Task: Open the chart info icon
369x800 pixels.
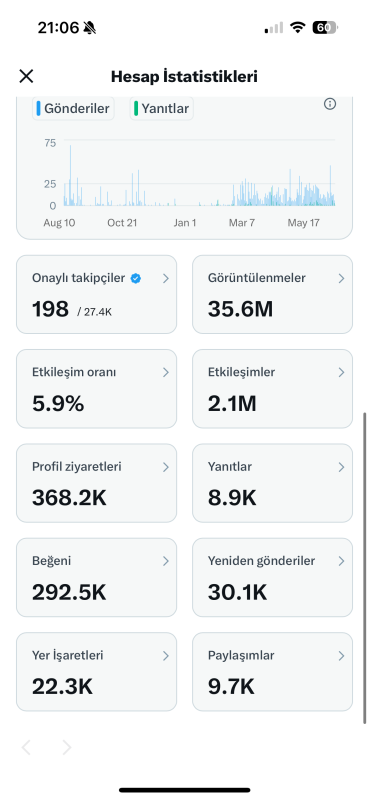Action: point(330,104)
